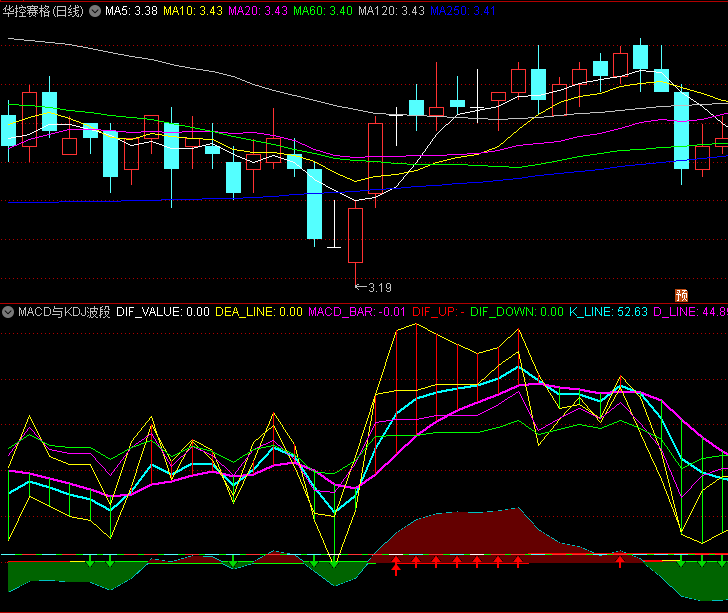This screenshot has height=613, width=728.
Task: Click the MA120: 3.43 label
Action: click(x=391, y=11)
